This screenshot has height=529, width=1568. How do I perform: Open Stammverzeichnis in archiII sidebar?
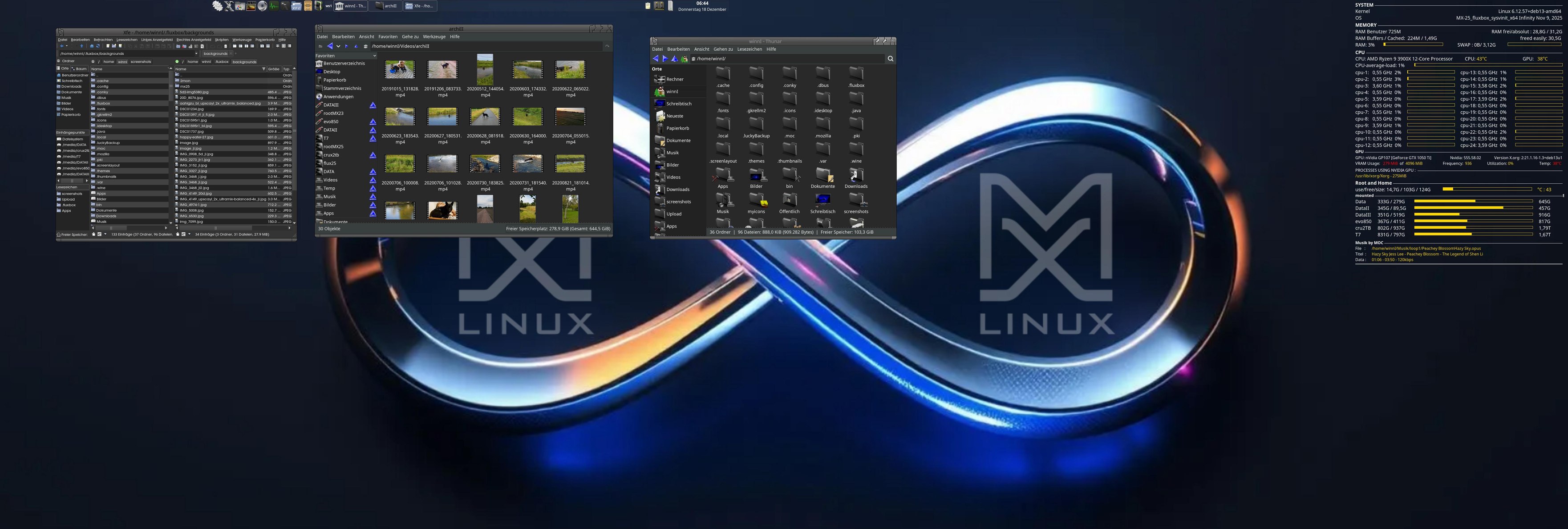tap(342, 88)
